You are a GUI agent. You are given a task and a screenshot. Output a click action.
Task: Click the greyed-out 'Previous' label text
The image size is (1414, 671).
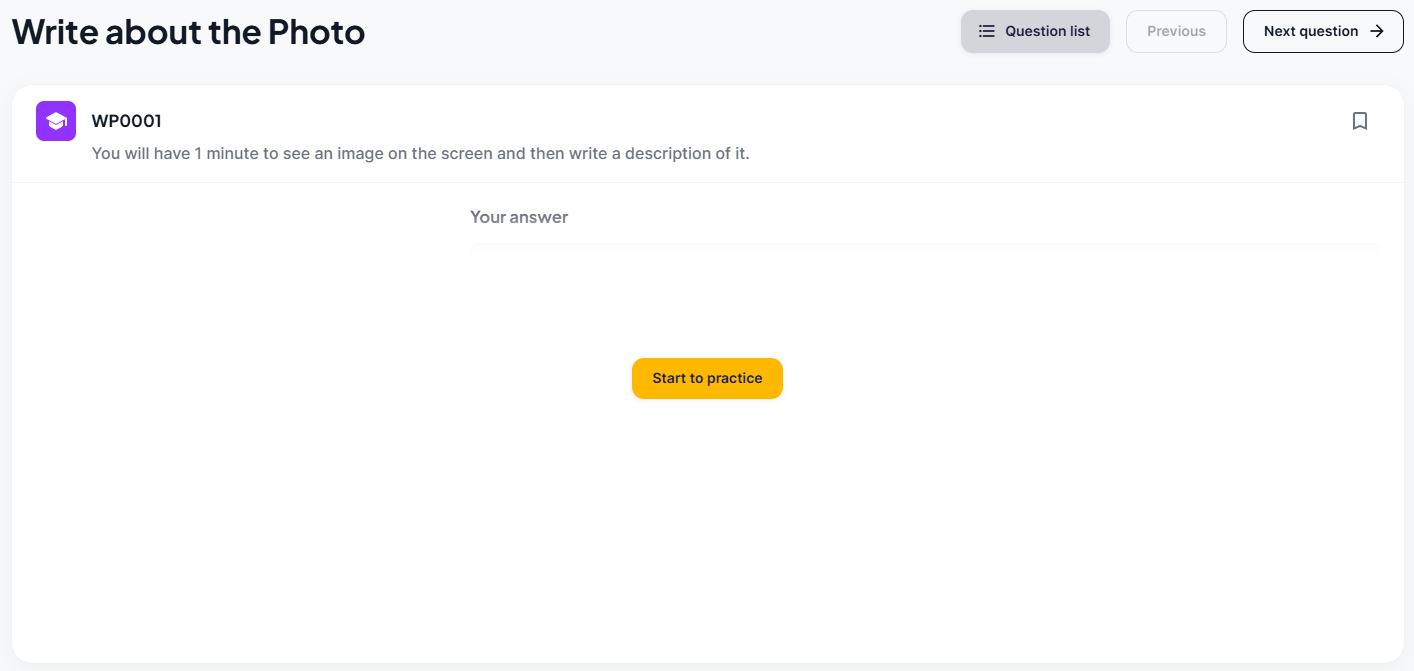click(1176, 31)
